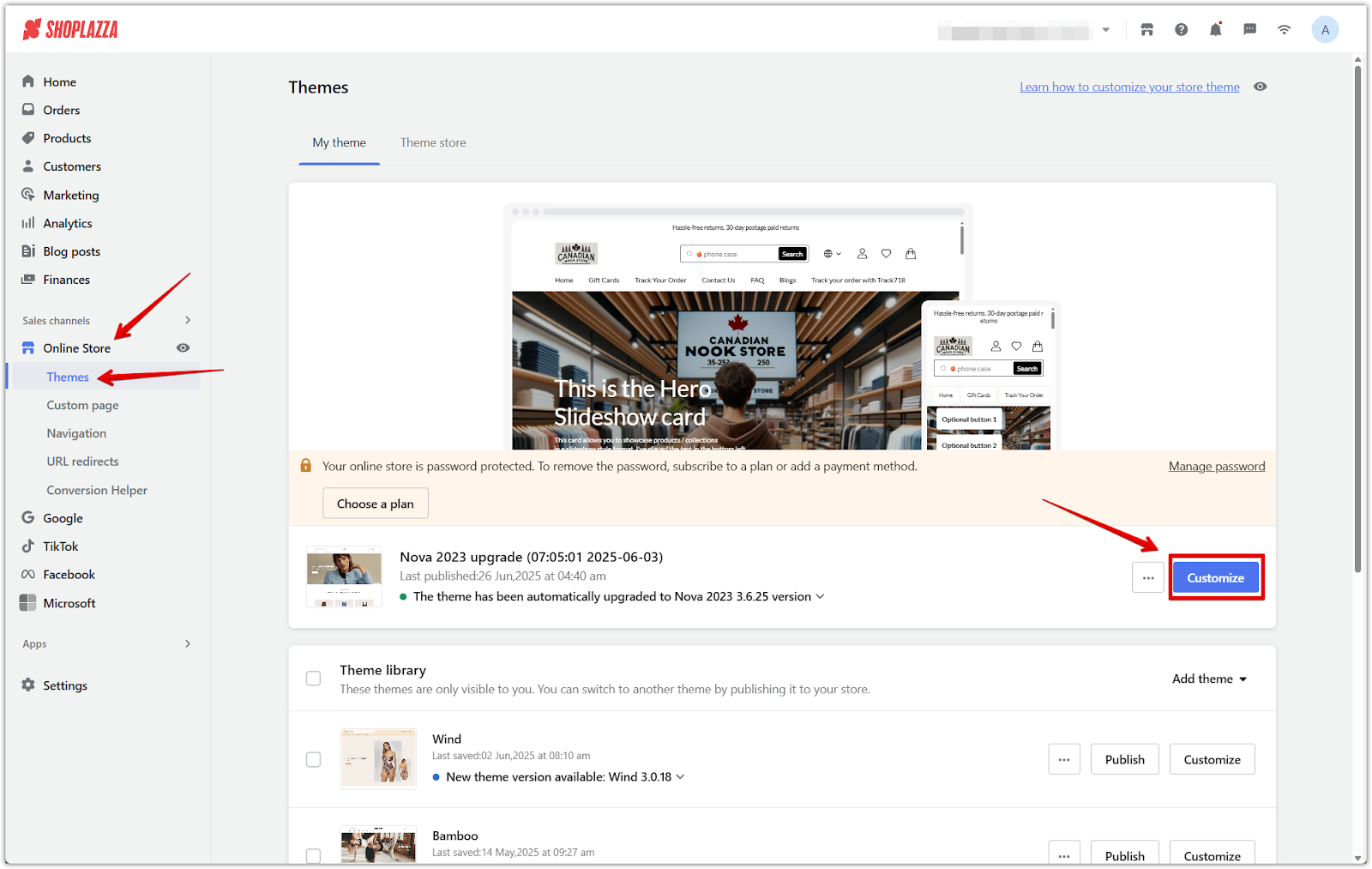Screen dimensions: 1372x869
Task: Customize the Wind theme
Action: (x=1213, y=760)
